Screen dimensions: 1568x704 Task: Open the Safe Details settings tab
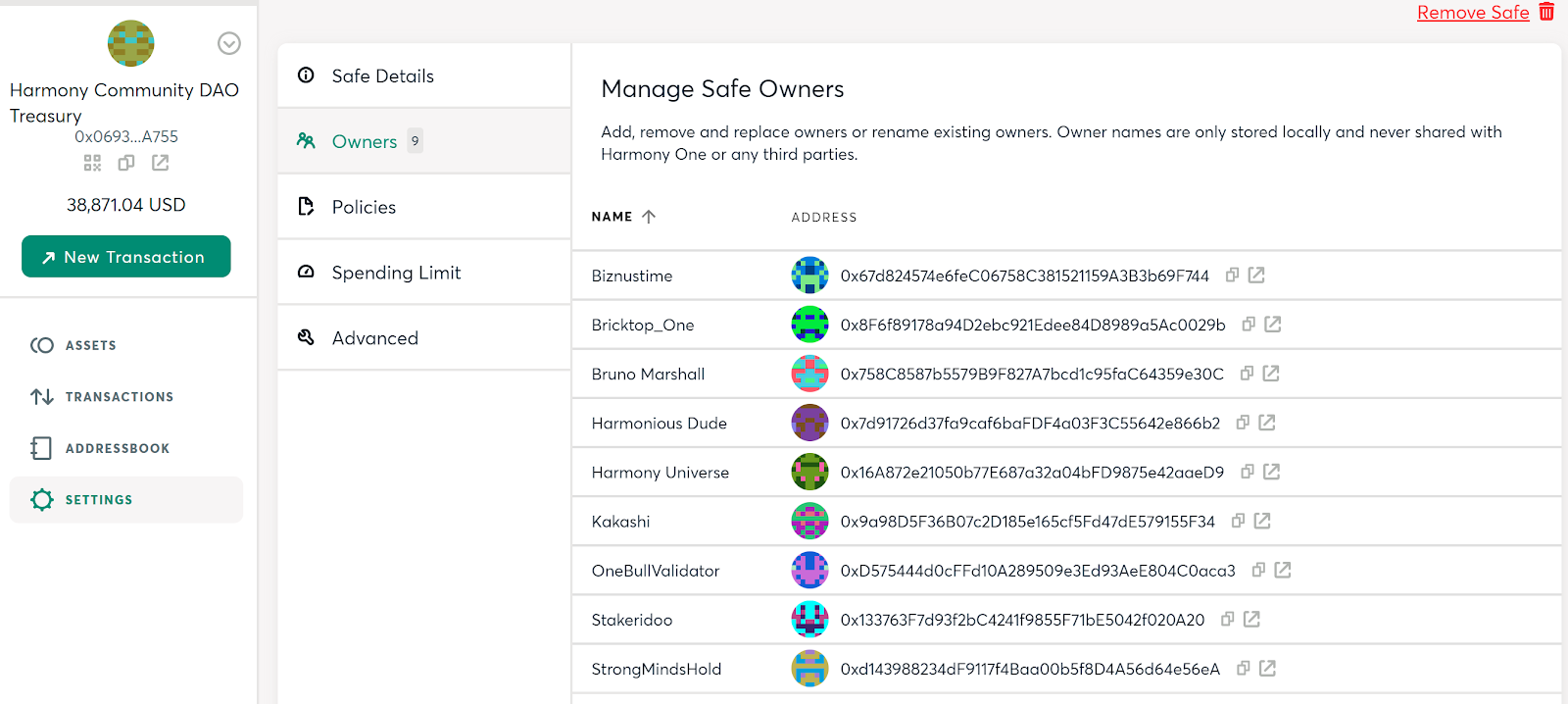click(382, 75)
